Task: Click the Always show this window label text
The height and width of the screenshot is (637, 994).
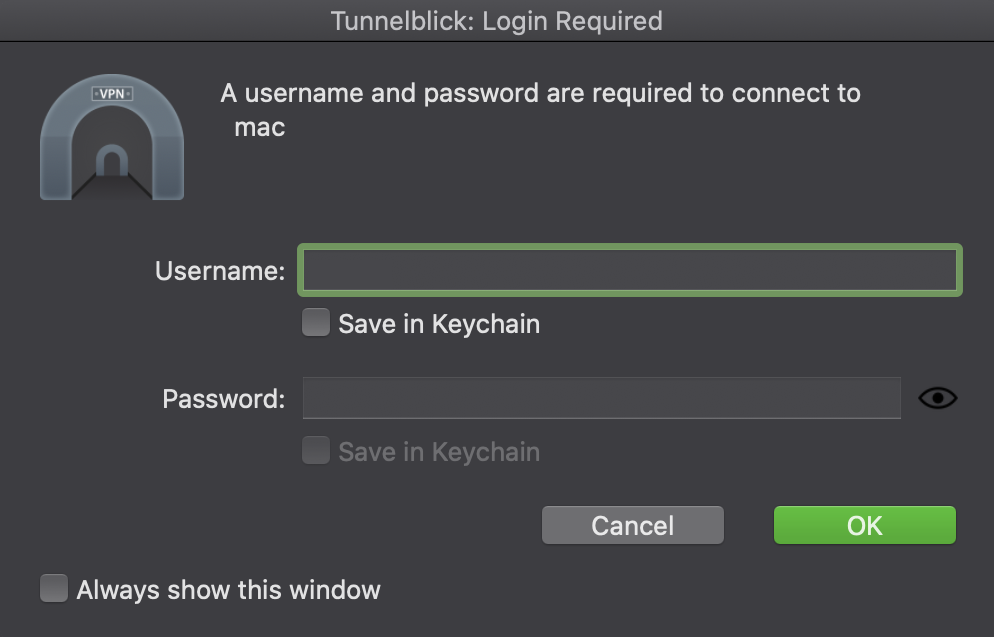Action: click(228, 590)
